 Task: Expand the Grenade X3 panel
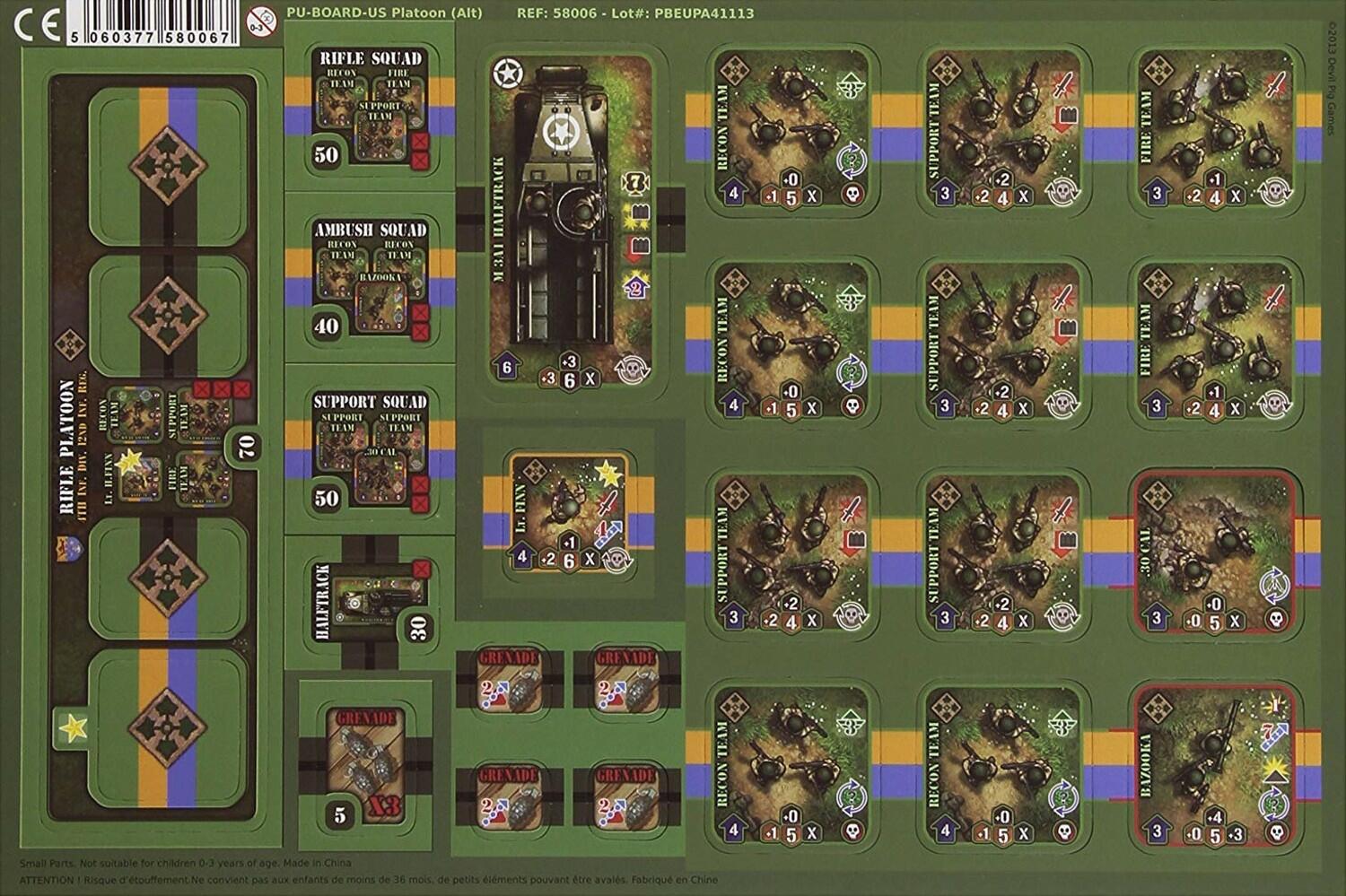[x=370, y=762]
